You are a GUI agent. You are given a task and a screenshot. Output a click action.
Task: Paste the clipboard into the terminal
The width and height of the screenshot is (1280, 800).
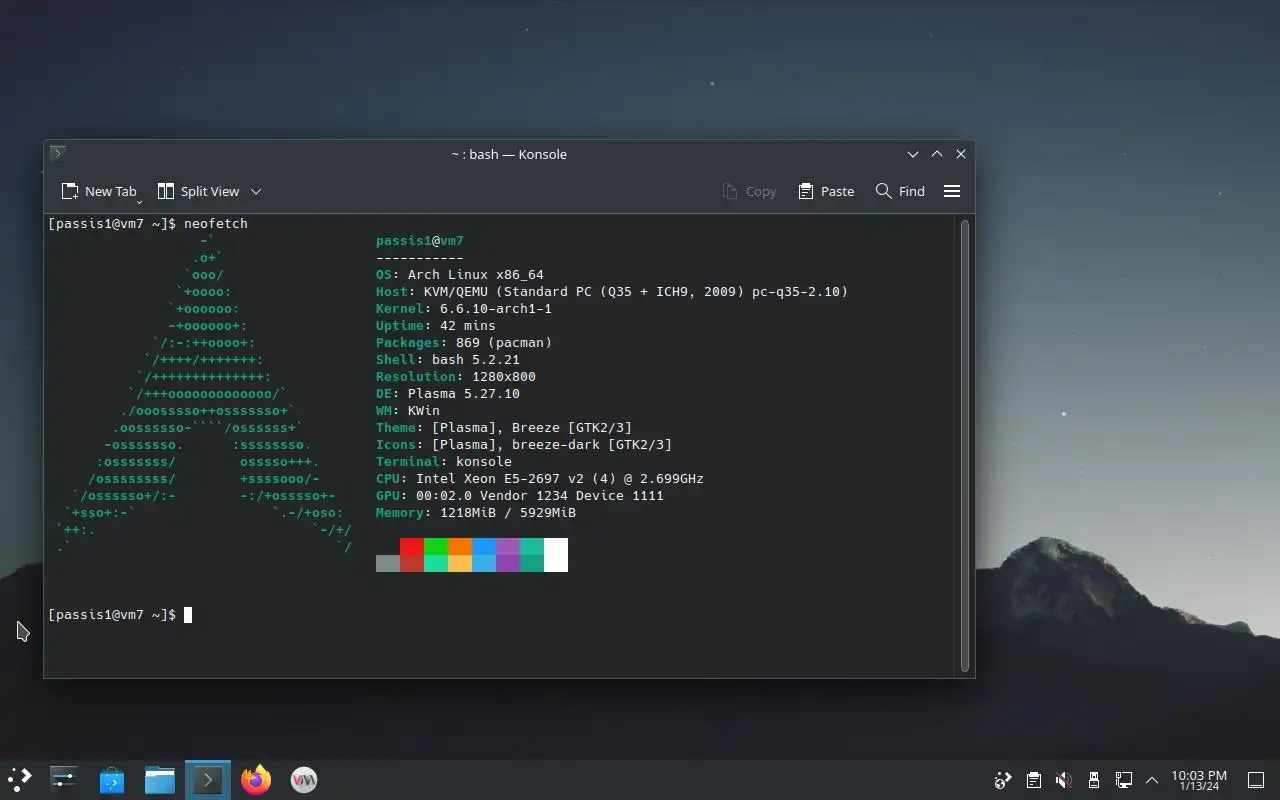[826, 191]
